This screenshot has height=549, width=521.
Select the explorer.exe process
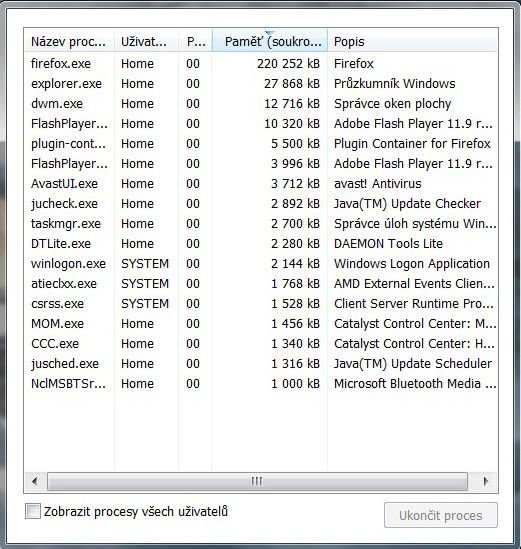261,84
